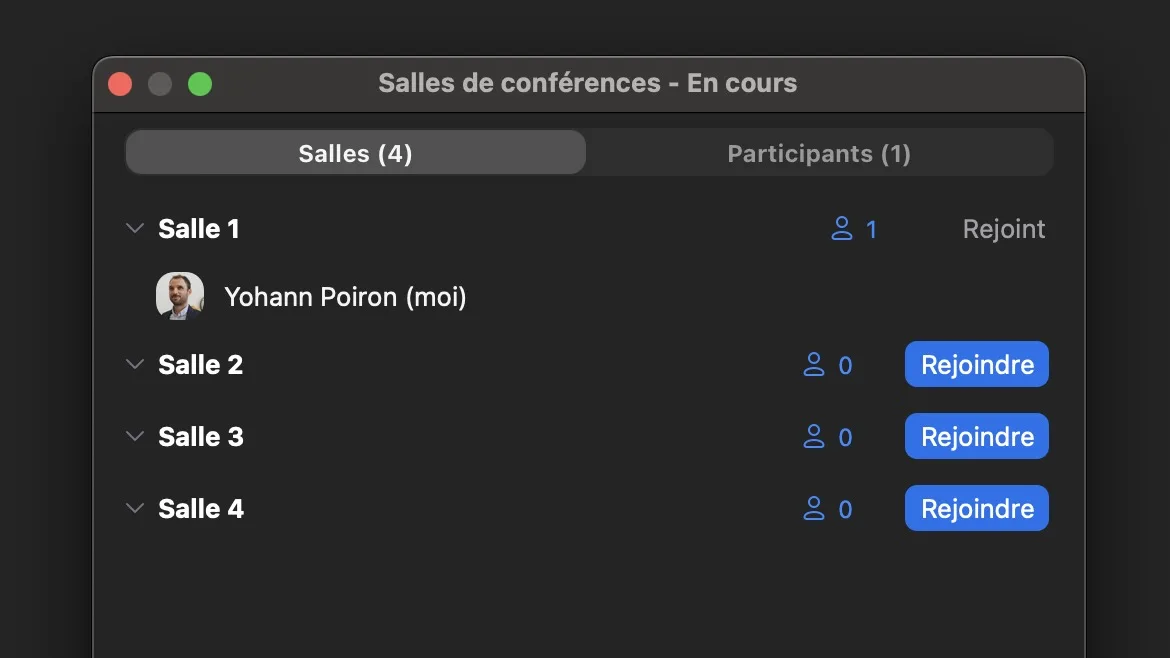Click the participant icon for Salle 2
The width and height of the screenshot is (1170, 658).
(814, 365)
